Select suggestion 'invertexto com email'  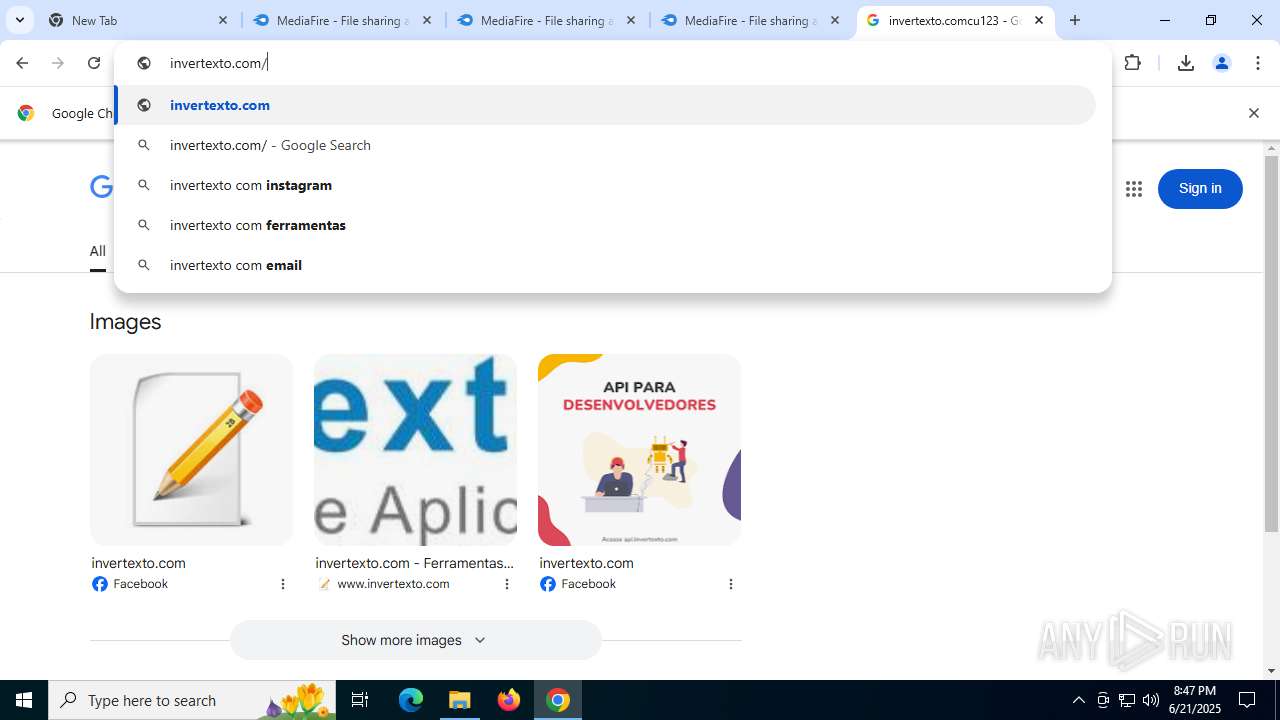[x=605, y=265]
